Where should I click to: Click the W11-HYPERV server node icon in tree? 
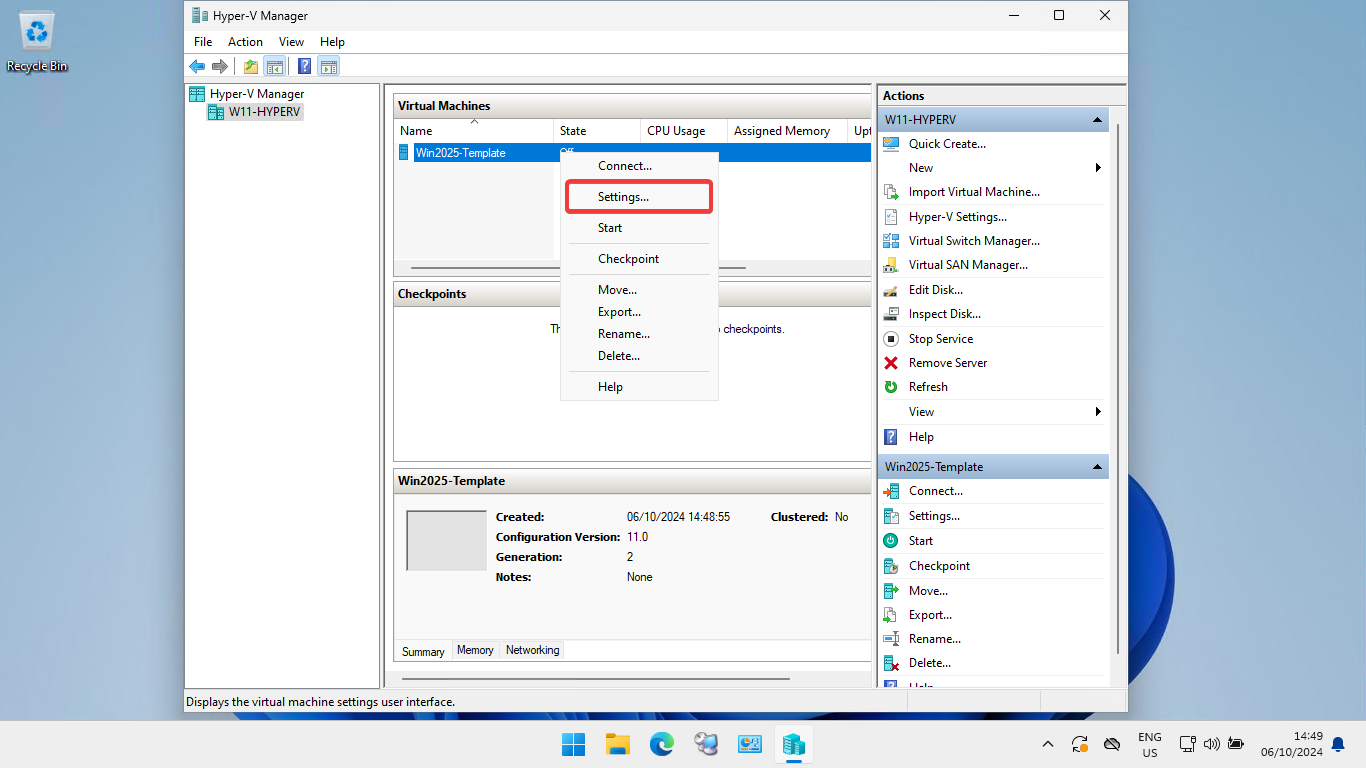(215, 112)
